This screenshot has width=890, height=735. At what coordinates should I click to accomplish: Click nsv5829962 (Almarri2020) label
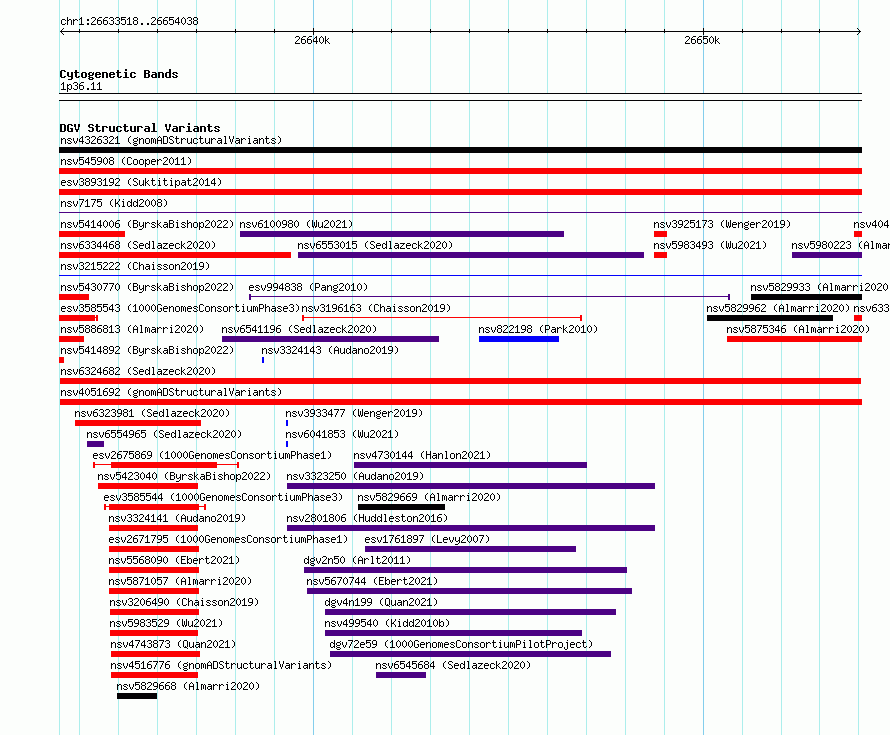(x=778, y=308)
